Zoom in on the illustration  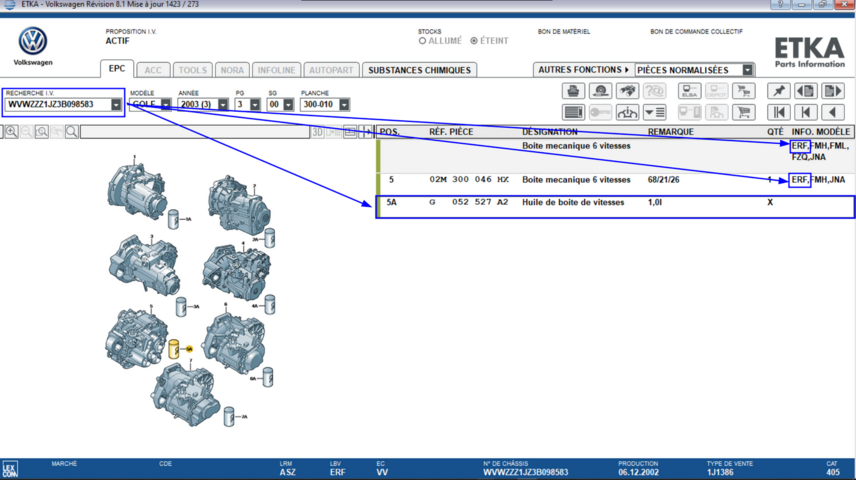[x=11, y=132]
